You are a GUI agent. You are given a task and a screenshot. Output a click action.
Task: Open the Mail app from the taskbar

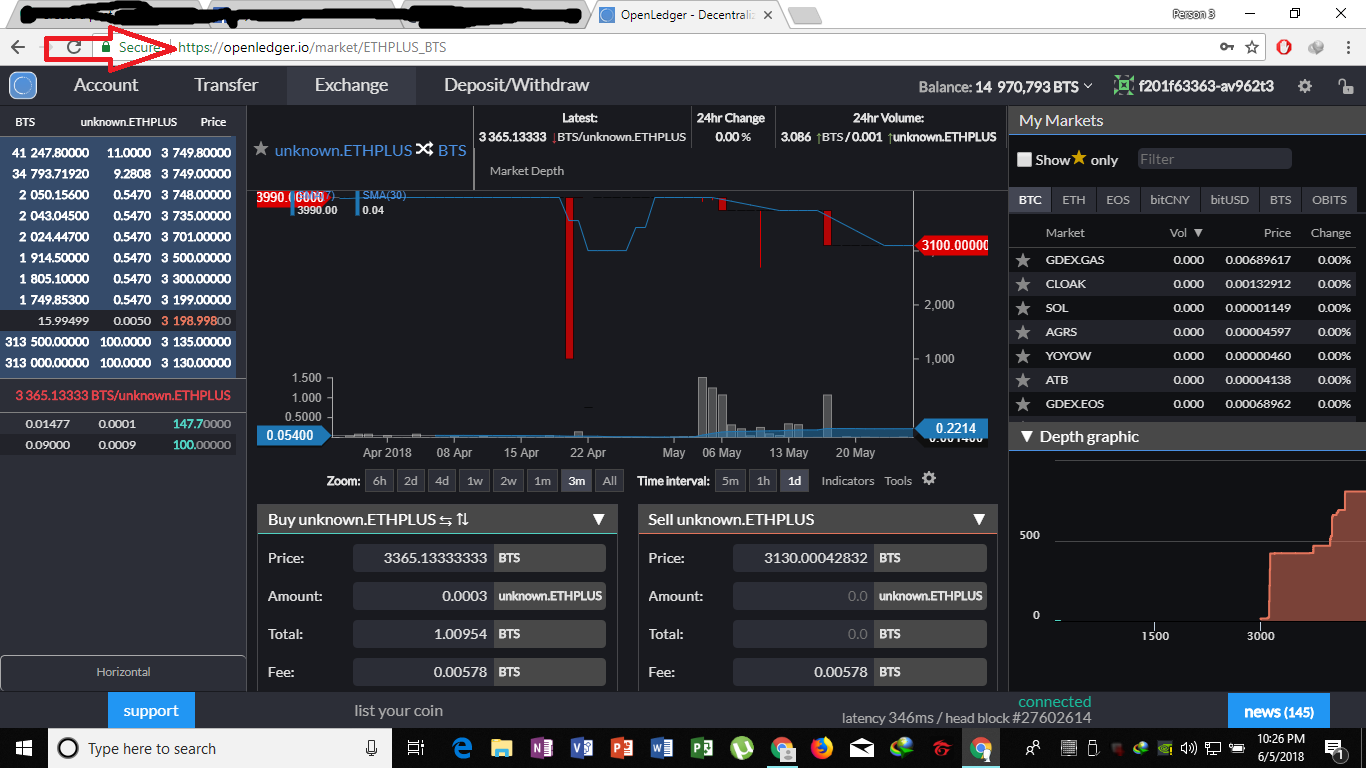click(x=862, y=748)
